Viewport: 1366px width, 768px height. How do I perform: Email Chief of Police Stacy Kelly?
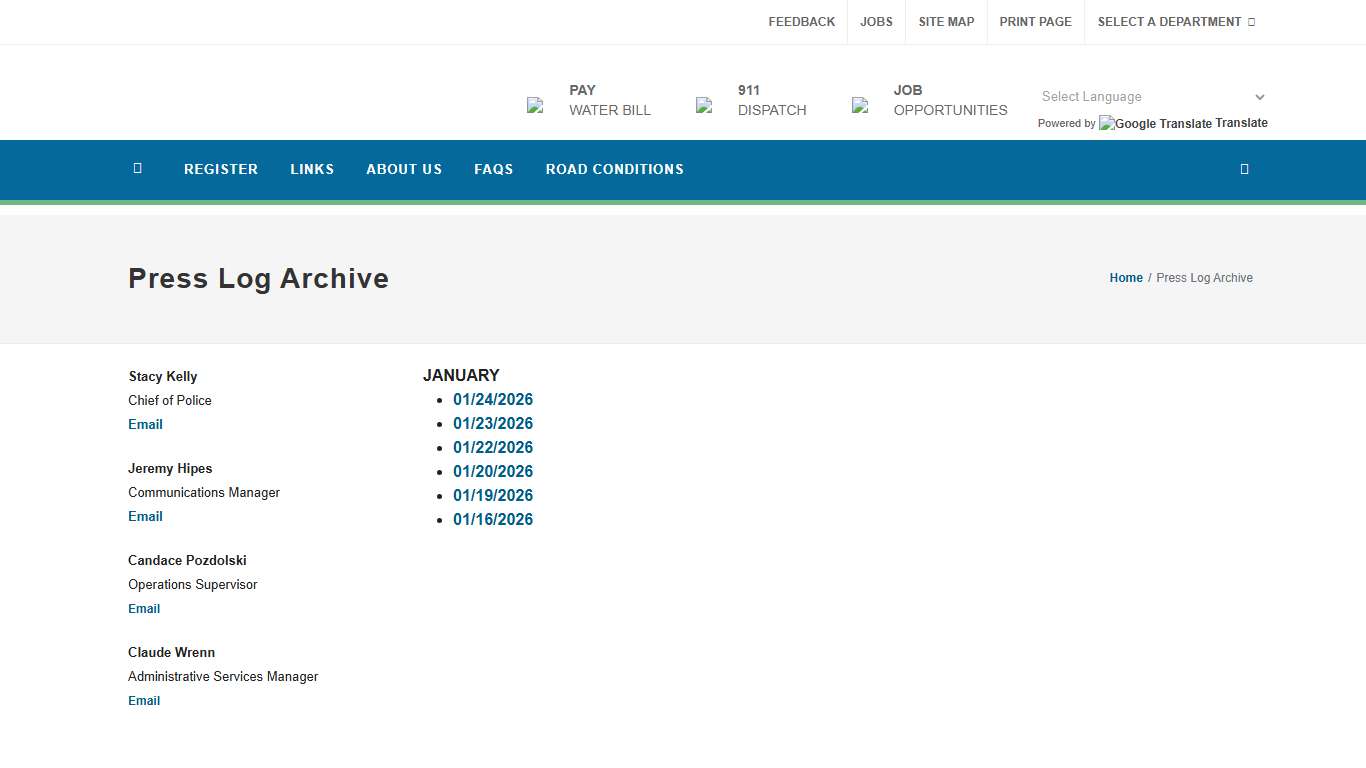pyautogui.click(x=145, y=425)
